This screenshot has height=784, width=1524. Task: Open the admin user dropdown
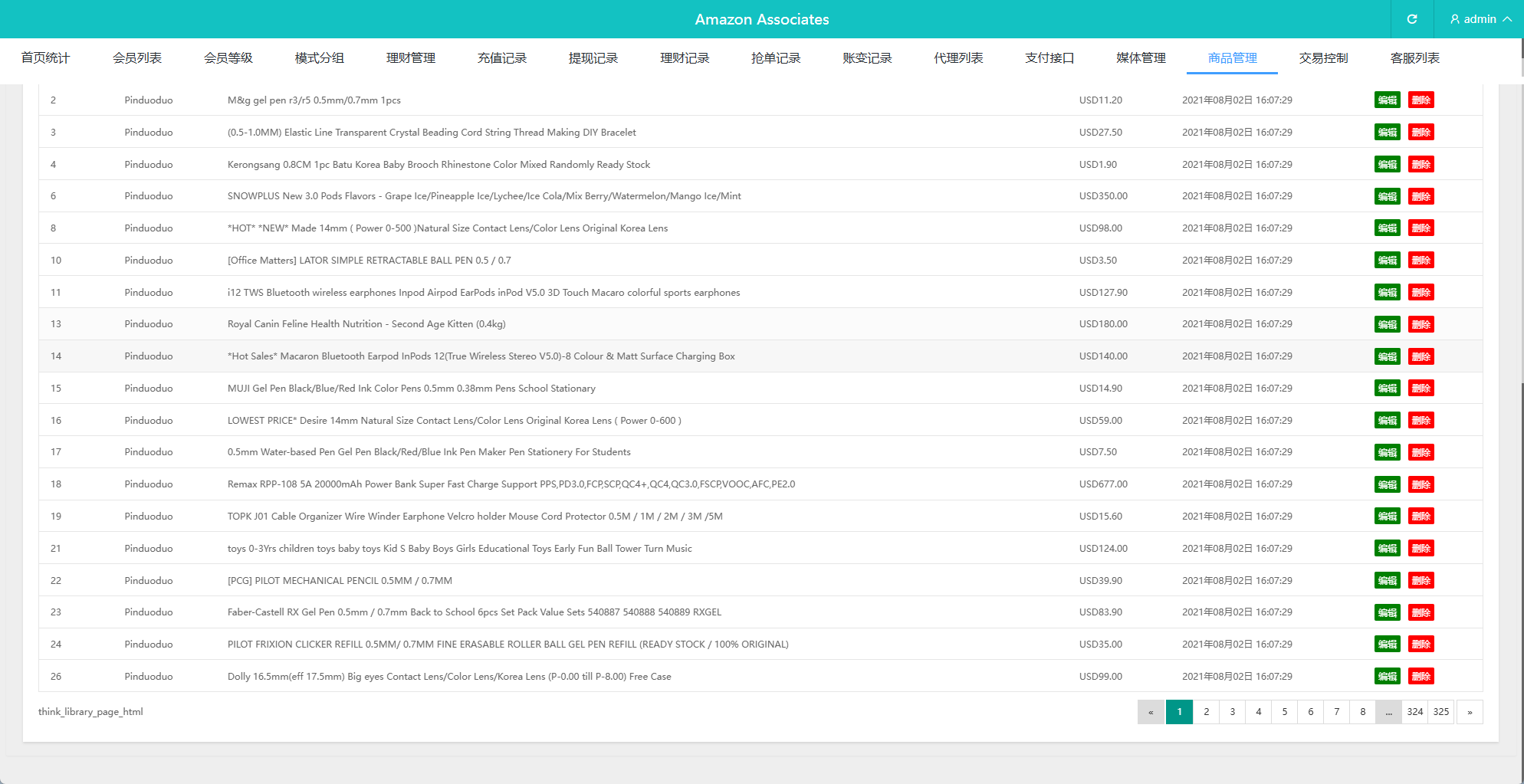coord(1480,19)
